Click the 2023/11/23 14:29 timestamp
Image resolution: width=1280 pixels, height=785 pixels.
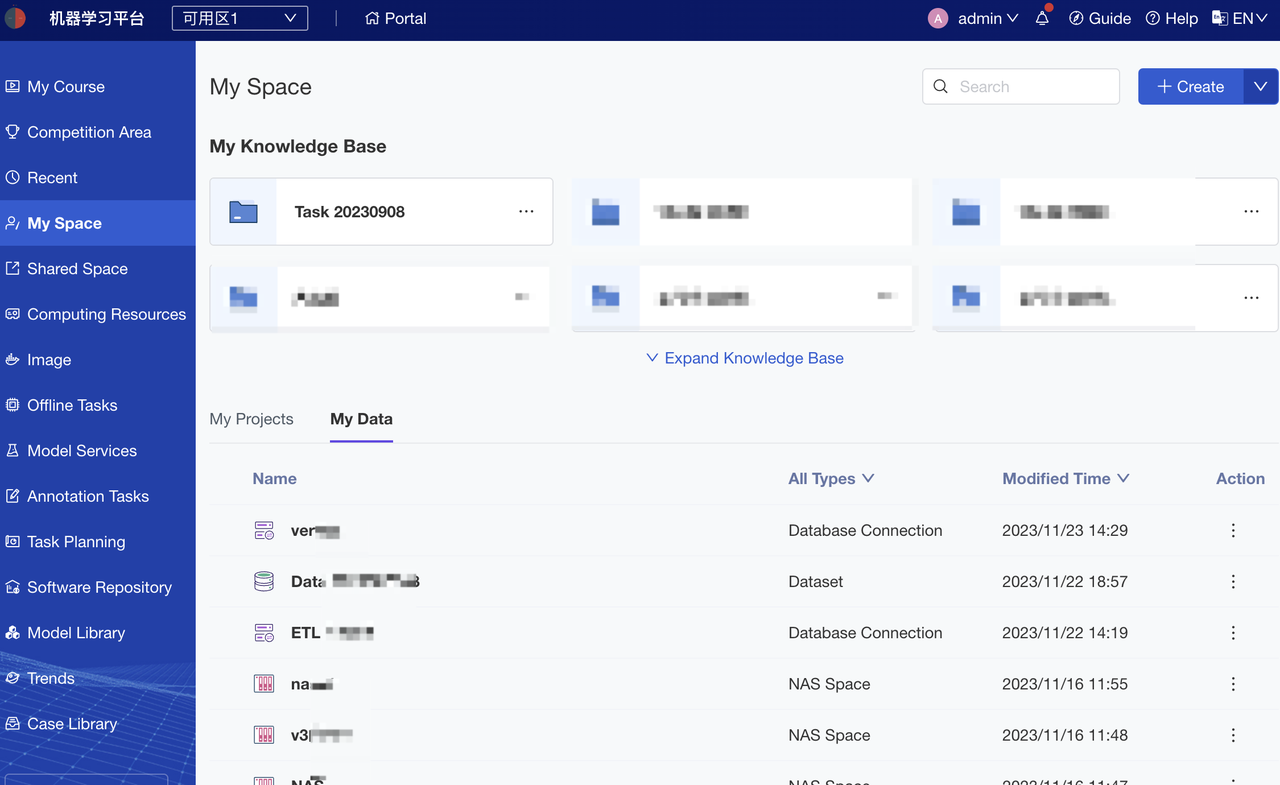coord(1065,531)
